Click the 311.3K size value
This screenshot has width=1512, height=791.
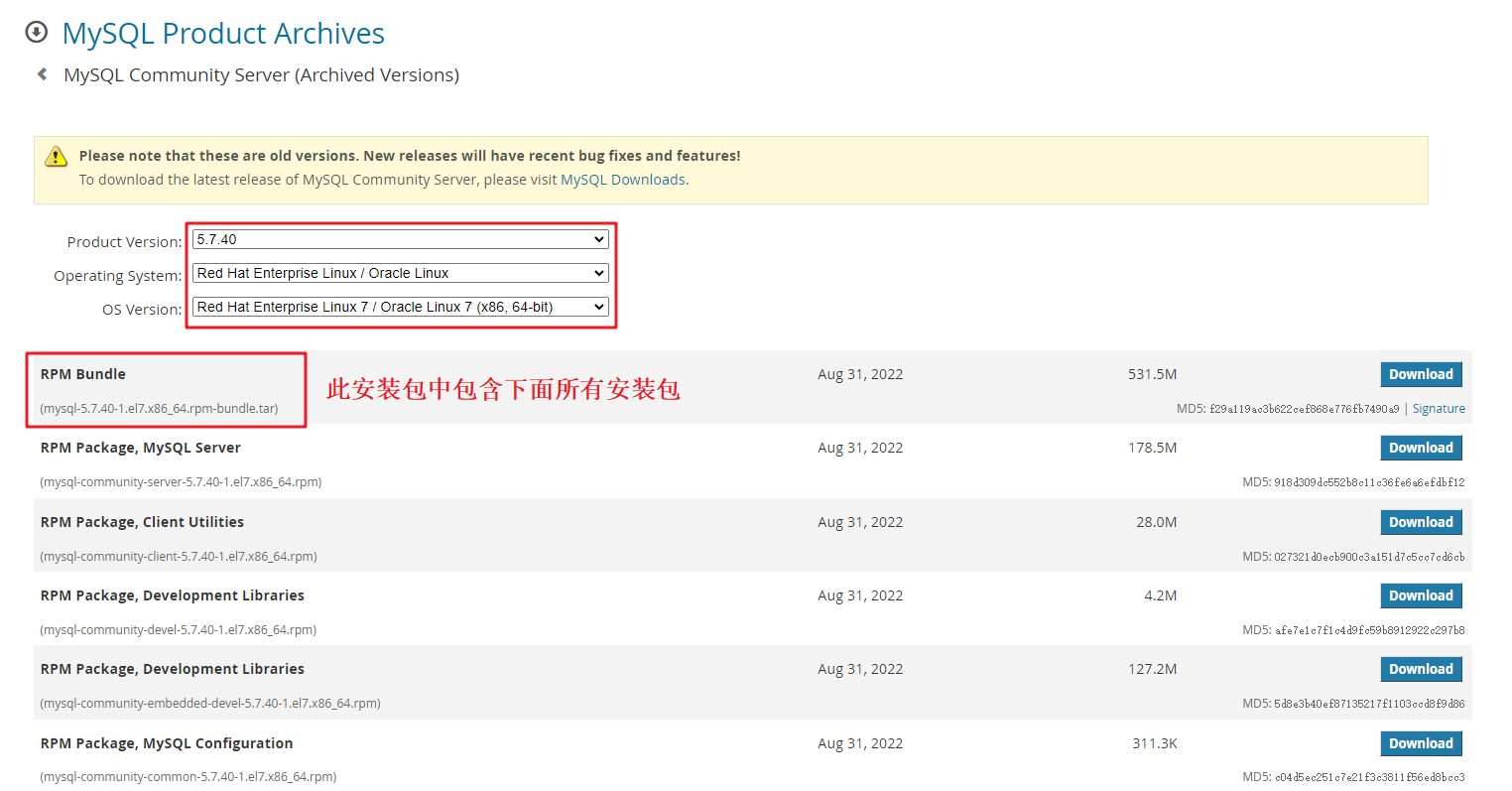(x=1155, y=743)
